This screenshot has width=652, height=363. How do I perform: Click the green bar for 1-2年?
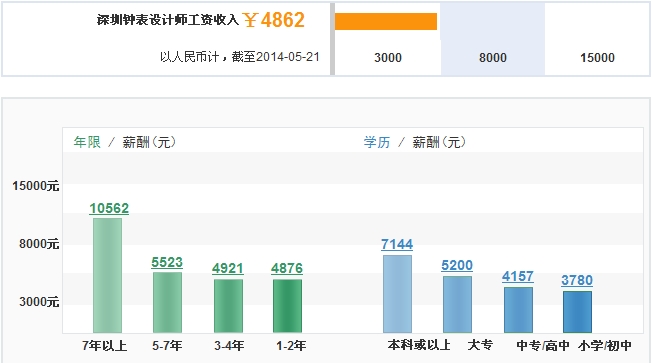point(287,306)
